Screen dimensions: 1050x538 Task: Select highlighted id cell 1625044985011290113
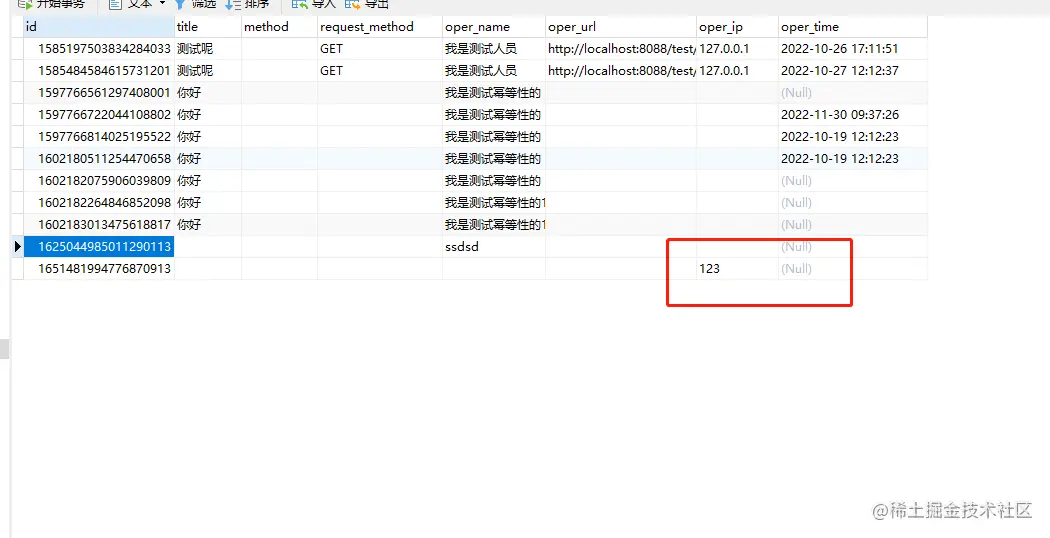coord(98,247)
